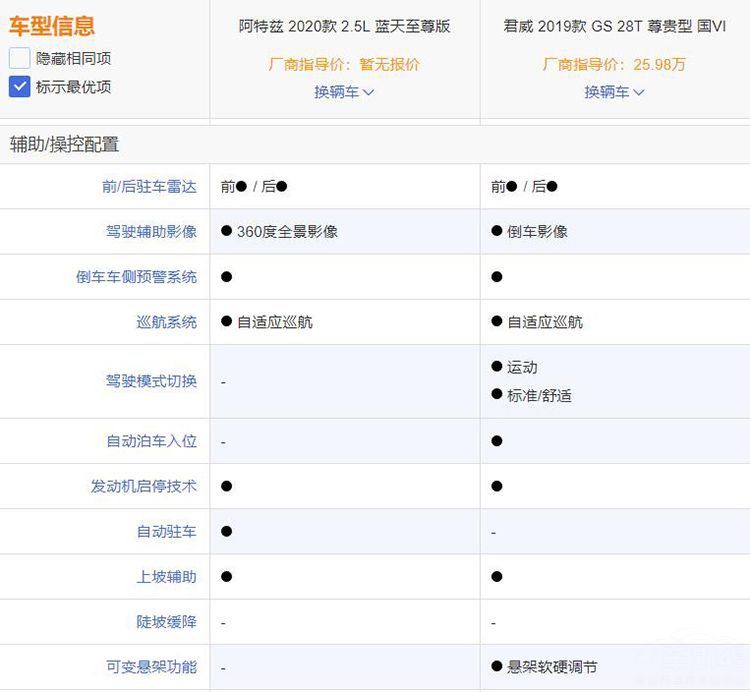
Task: Check the 隐藏相同项 checkbox
Action: coord(20,58)
